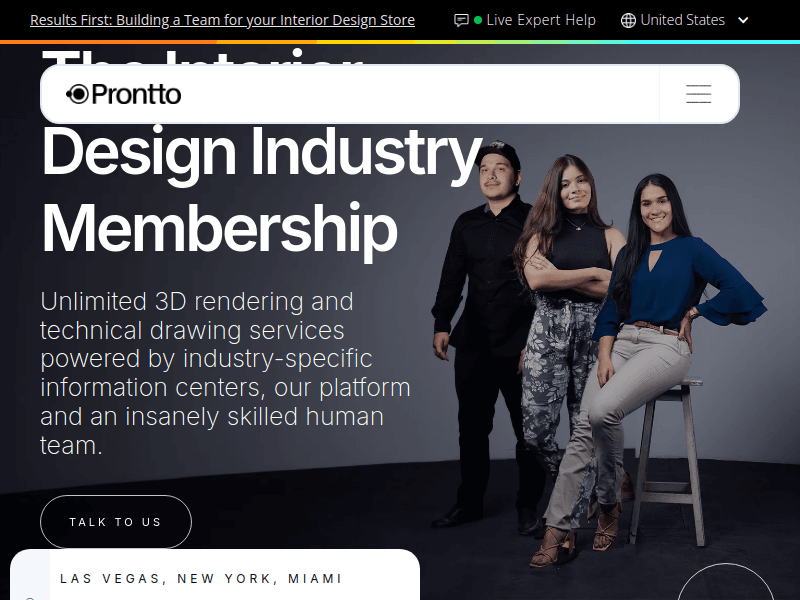Click the man wearing the black cap
Viewport: 800px width, 600px height.
click(x=485, y=332)
